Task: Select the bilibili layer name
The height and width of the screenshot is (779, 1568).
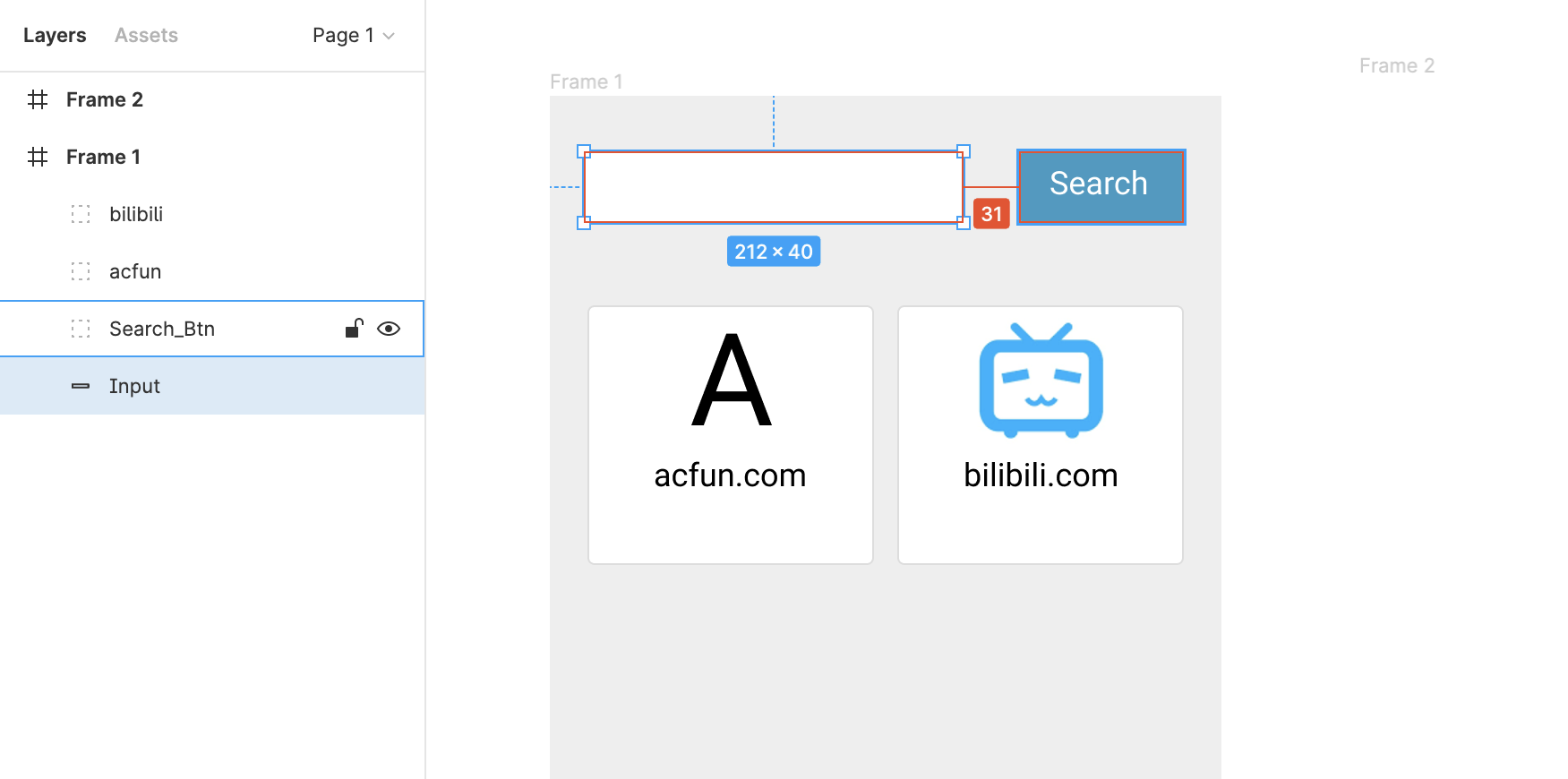Action: pos(136,214)
